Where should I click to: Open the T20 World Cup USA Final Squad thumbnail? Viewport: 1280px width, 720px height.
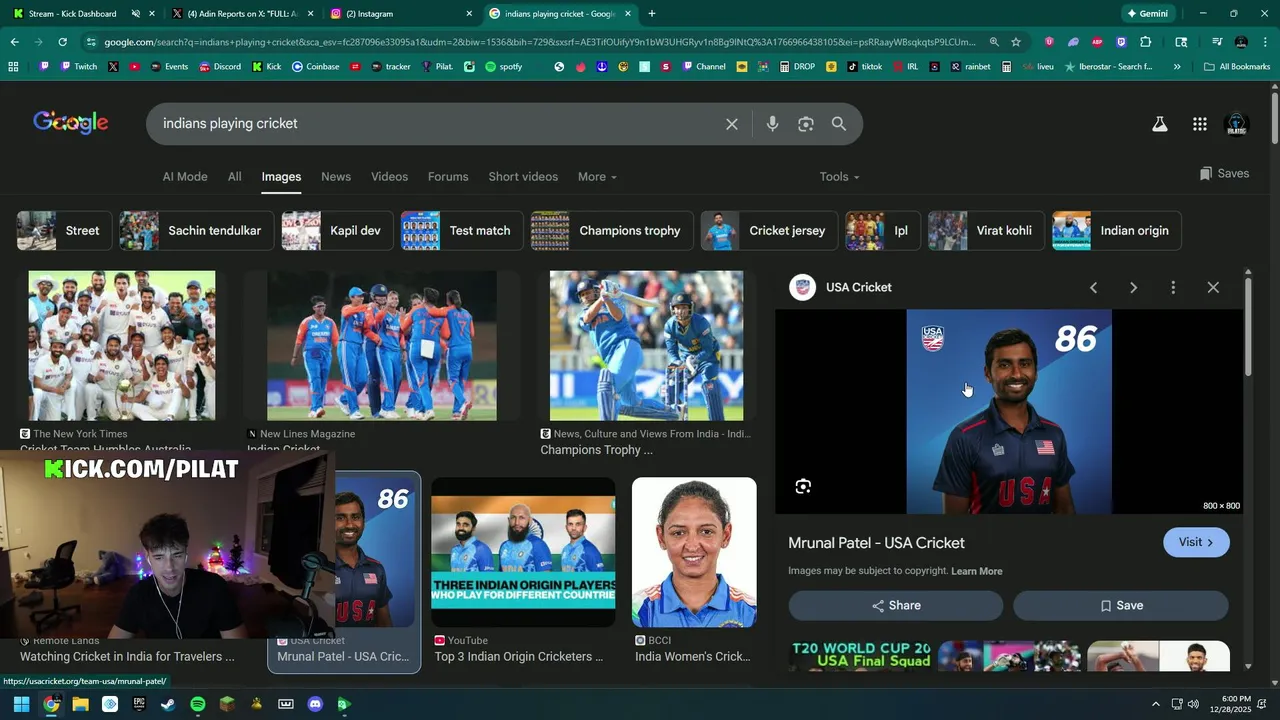click(x=861, y=656)
